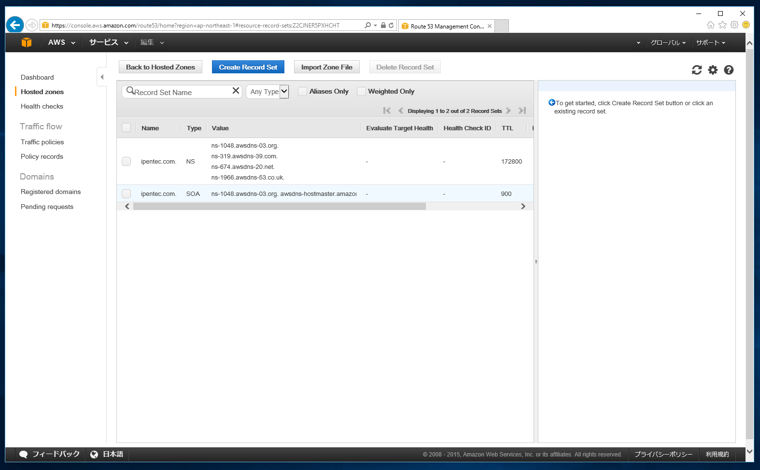Click the 172800 TTL value

[511, 161]
